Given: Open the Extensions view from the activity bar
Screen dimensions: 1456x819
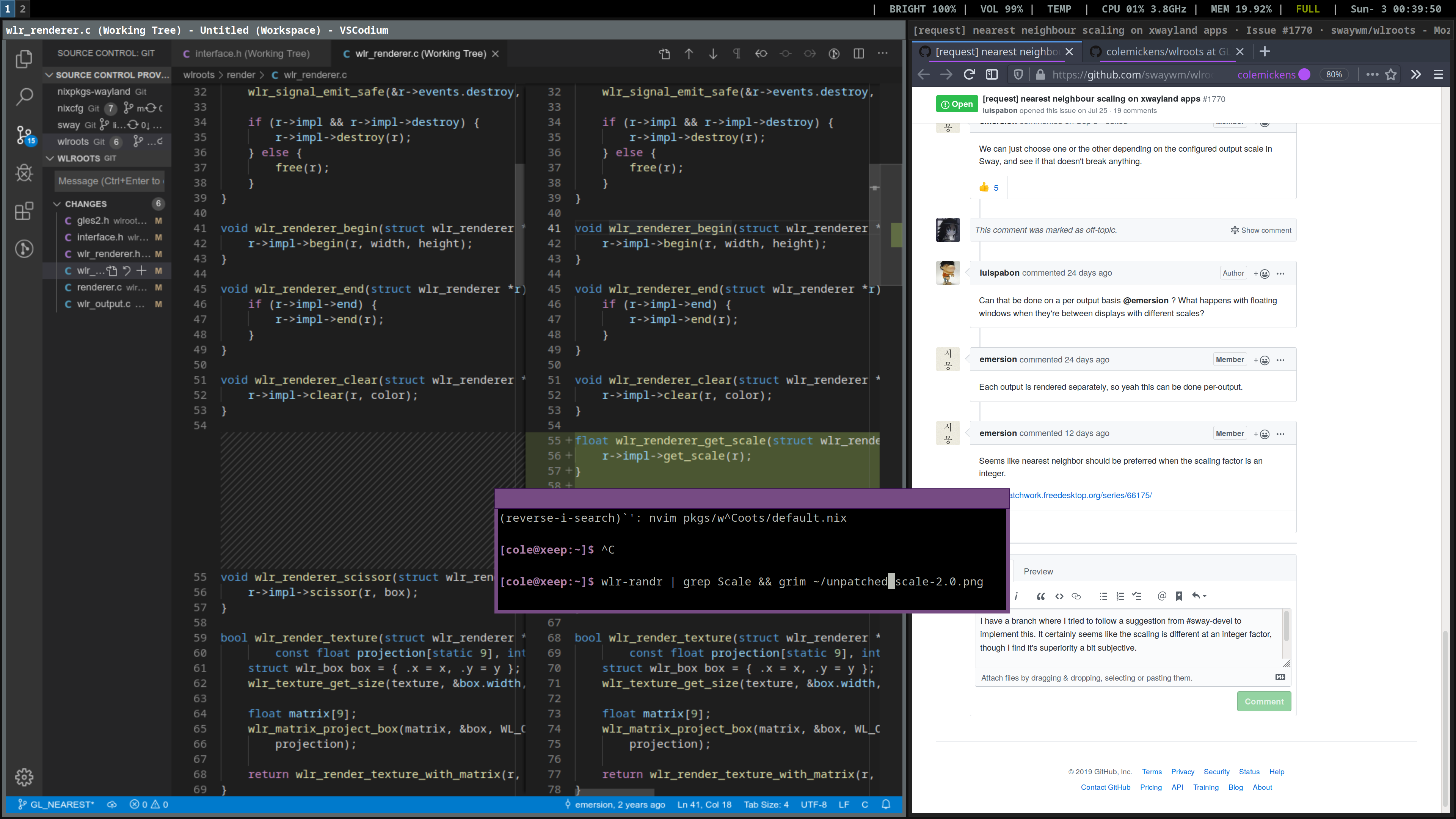Looking at the screenshot, I should [x=24, y=210].
